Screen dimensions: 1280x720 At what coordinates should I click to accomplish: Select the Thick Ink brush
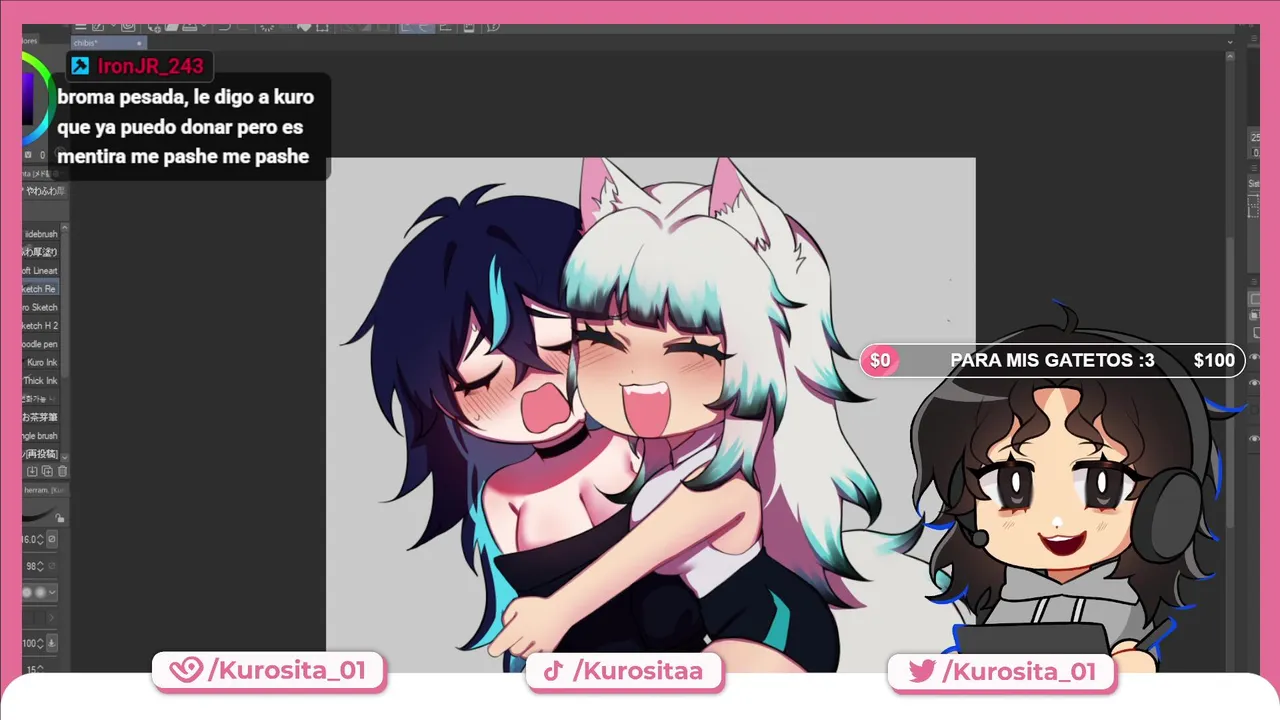pyautogui.click(x=41, y=381)
